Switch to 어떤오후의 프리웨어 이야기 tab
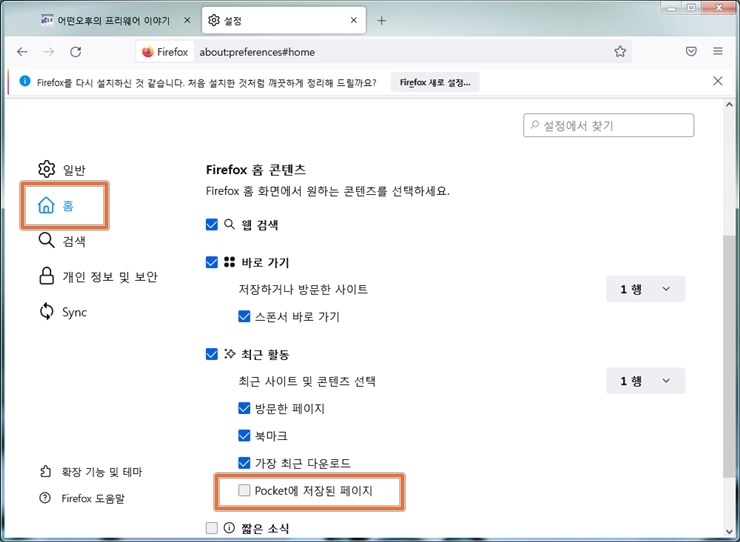740x542 pixels. [115, 20]
